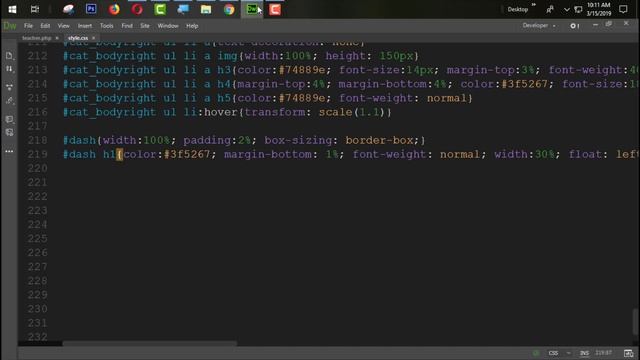640x360 pixels.
Task: Click the Preview in browser status icon
Action: click(x=629, y=353)
